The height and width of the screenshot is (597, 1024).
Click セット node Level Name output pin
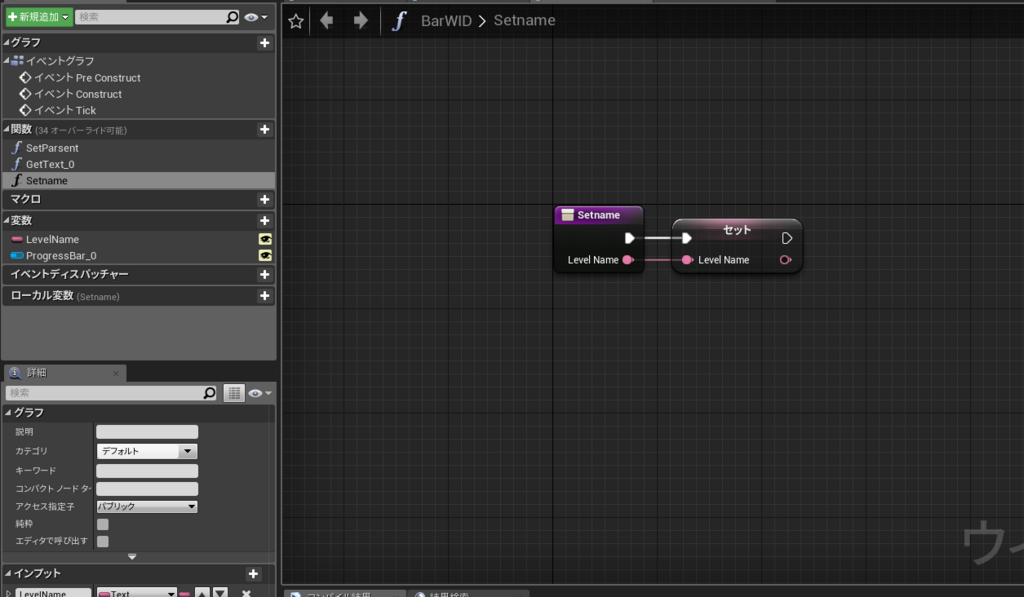tap(786, 260)
